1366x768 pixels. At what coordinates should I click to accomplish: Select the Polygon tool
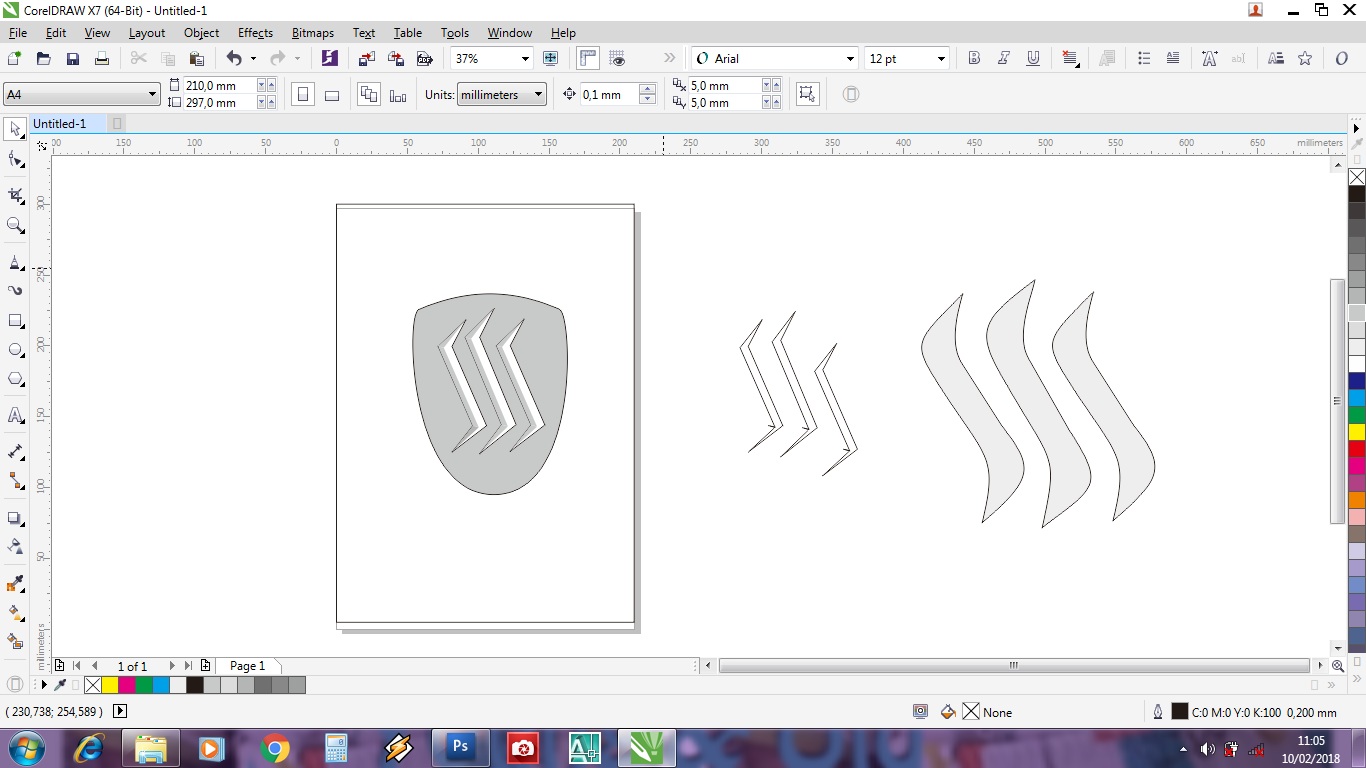pyautogui.click(x=15, y=379)
